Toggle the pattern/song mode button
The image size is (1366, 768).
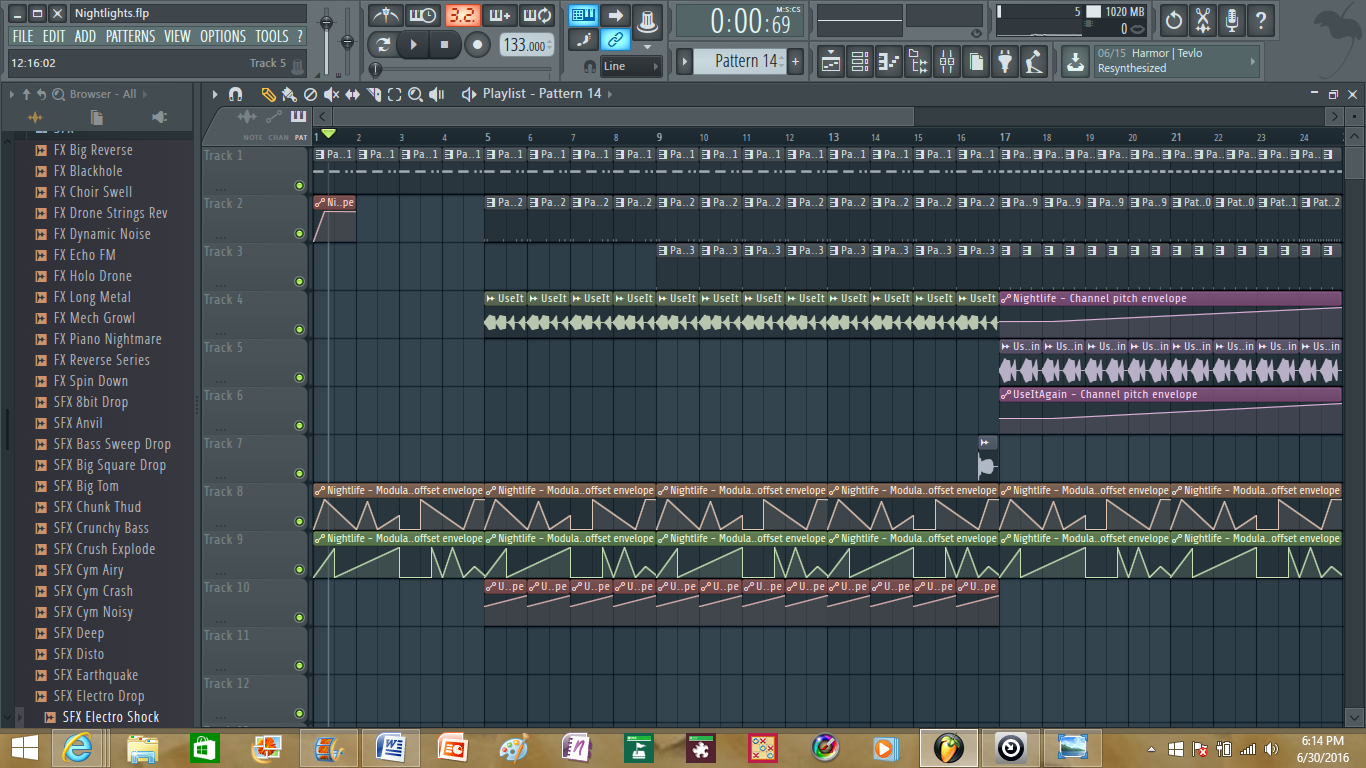click(382, 45)
